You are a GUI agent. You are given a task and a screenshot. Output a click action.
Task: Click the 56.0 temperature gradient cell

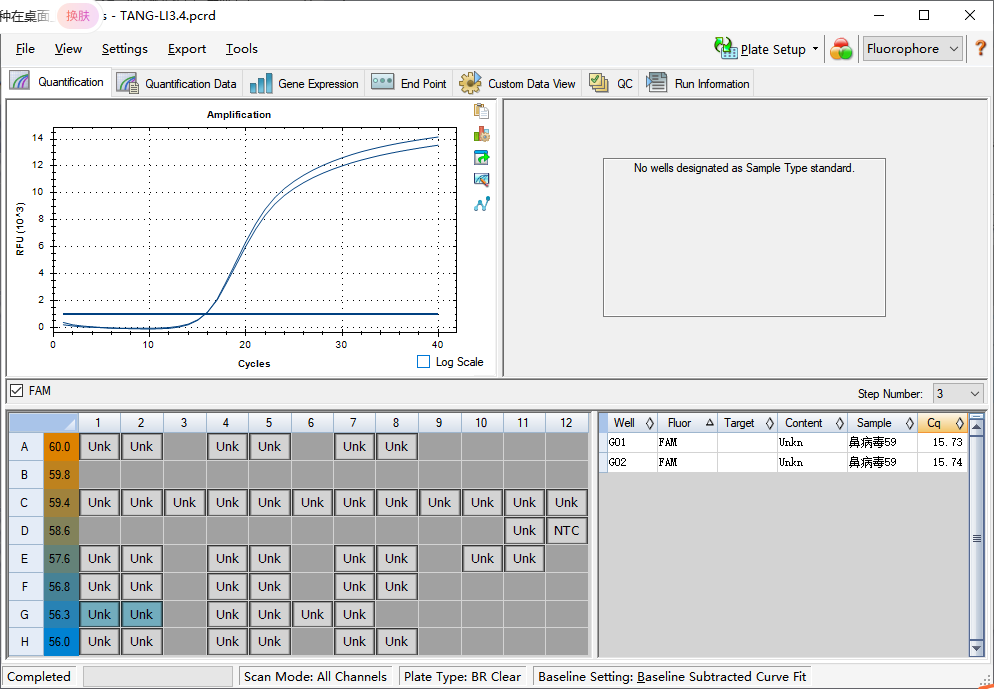coord(60,641)
